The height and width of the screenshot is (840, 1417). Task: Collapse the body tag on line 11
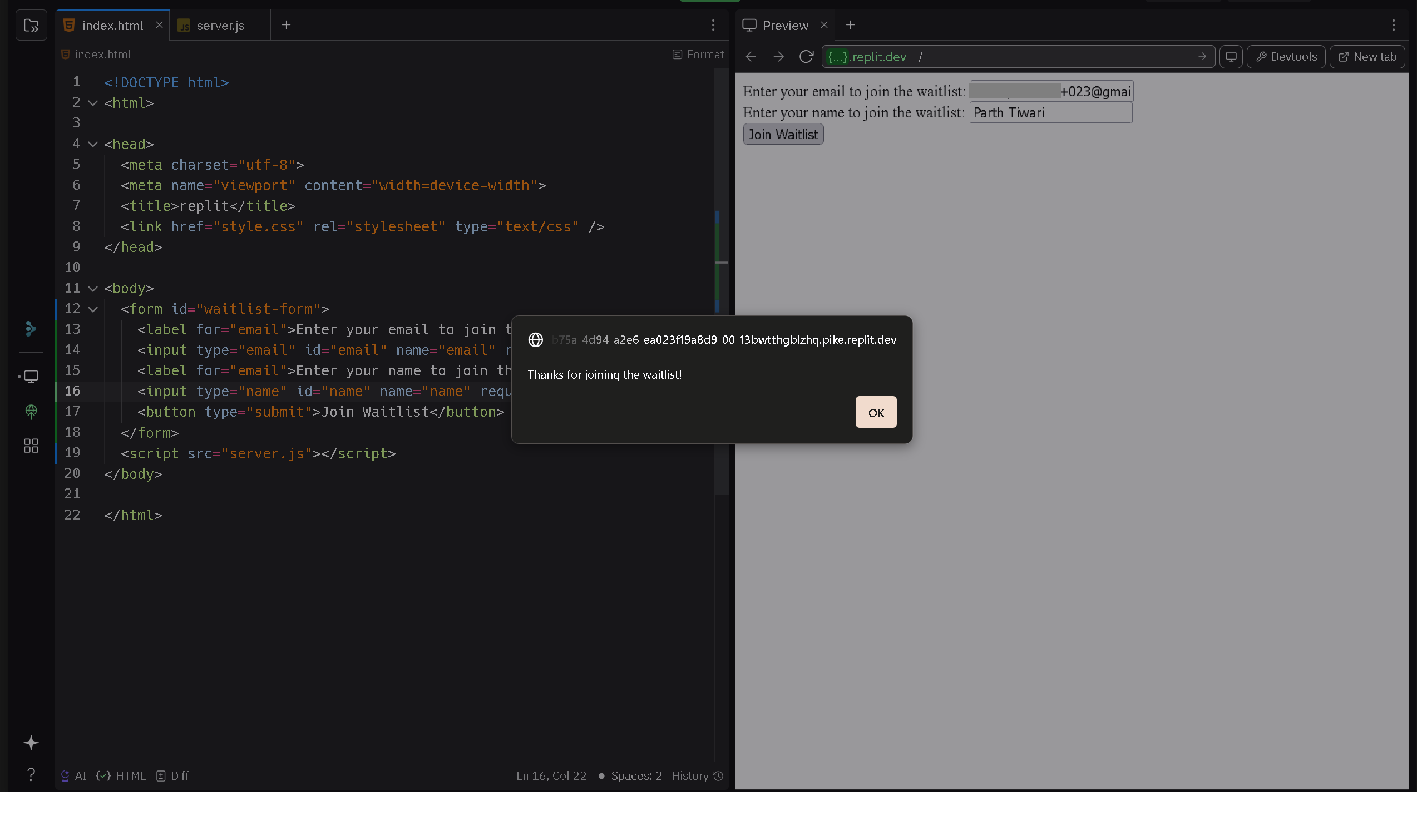point(93,289)
